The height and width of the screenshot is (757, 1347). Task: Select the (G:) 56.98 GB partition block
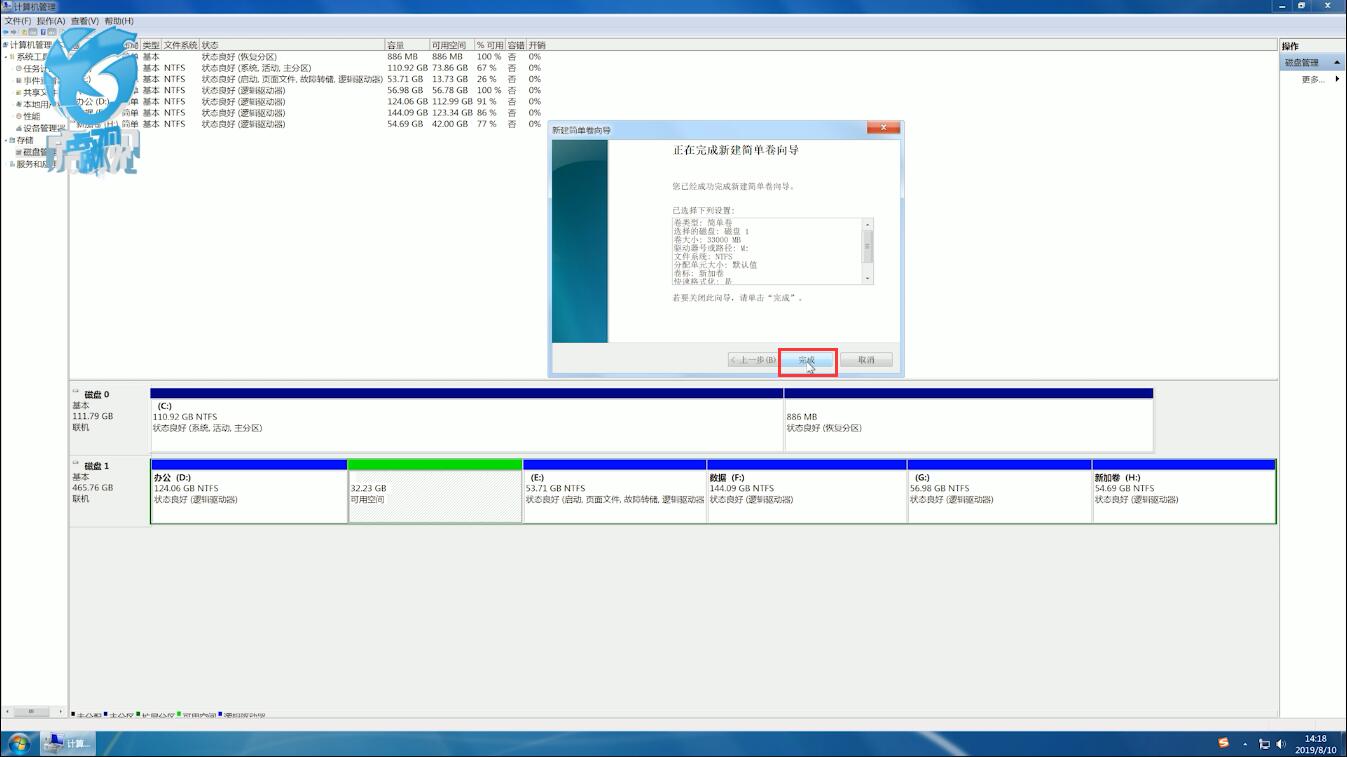[1000, 491]
